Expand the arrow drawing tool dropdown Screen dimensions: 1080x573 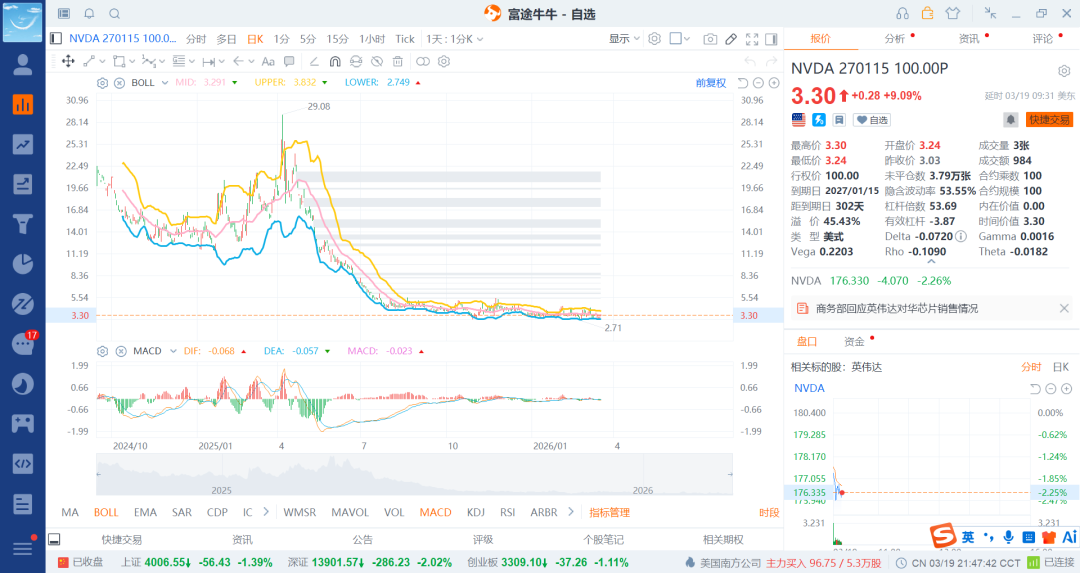251,61
